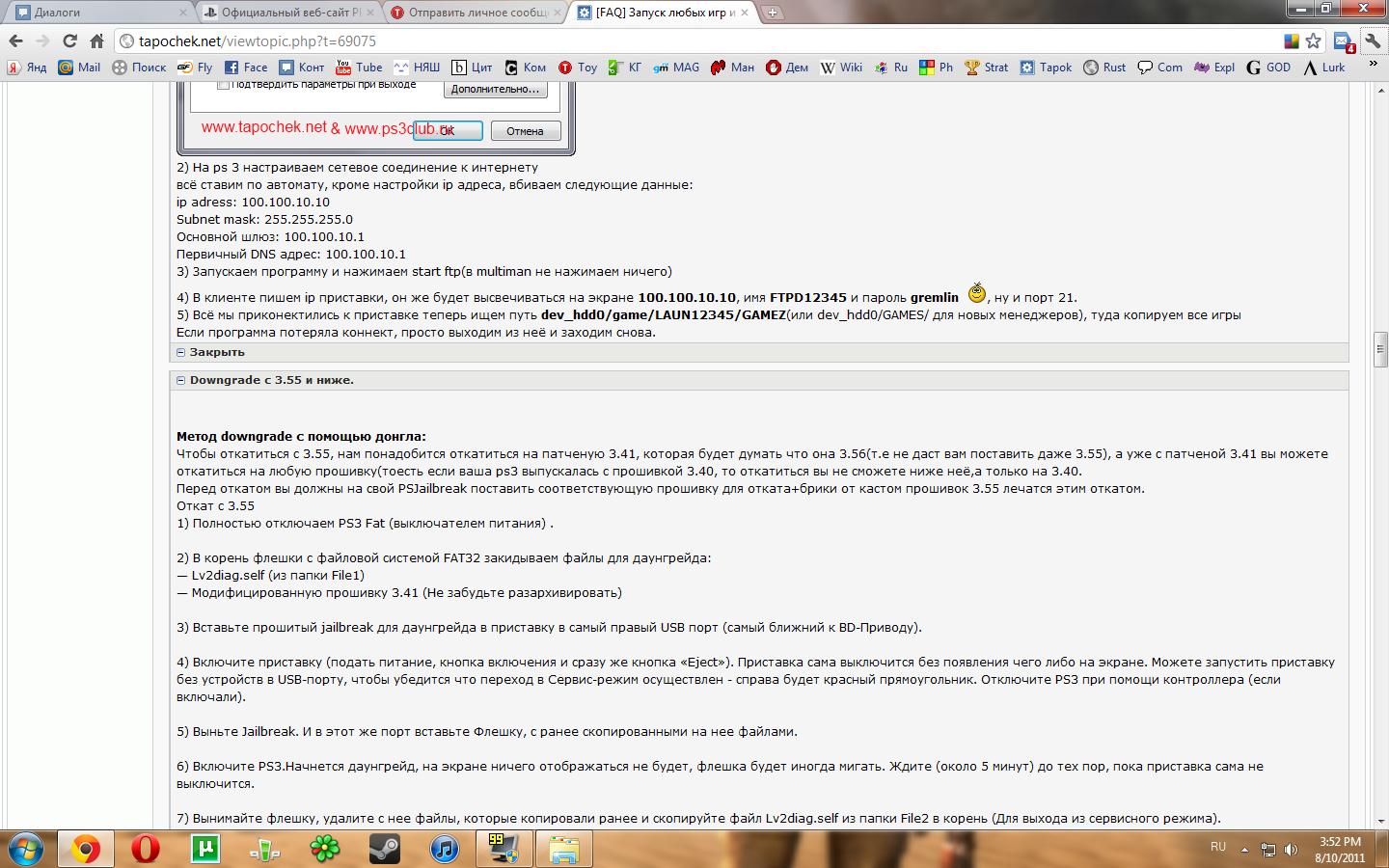Open the Fly bookmark
The height and width of the screenshot is (868, 1389).
point(196,68)
